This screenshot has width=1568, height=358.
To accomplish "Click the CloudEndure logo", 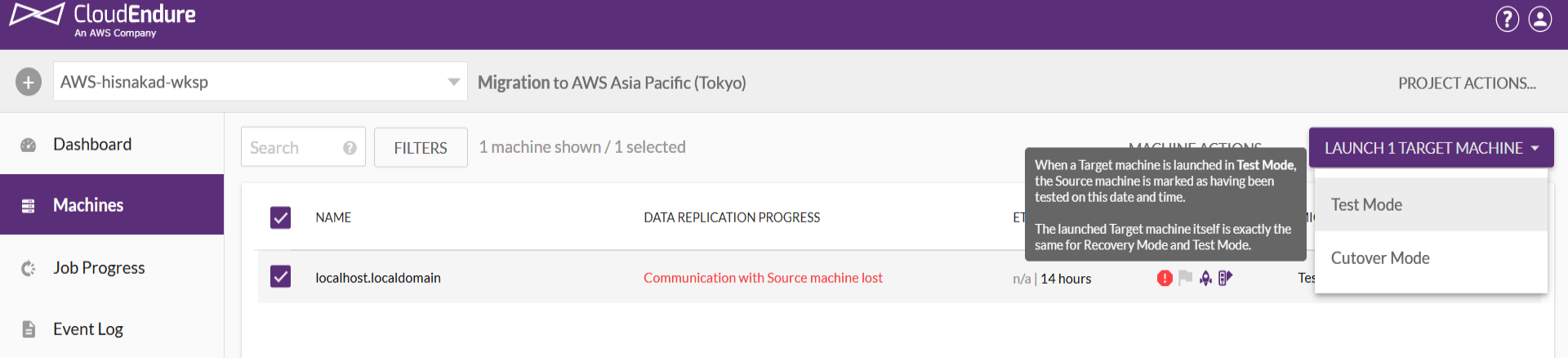I will (103, 20).
